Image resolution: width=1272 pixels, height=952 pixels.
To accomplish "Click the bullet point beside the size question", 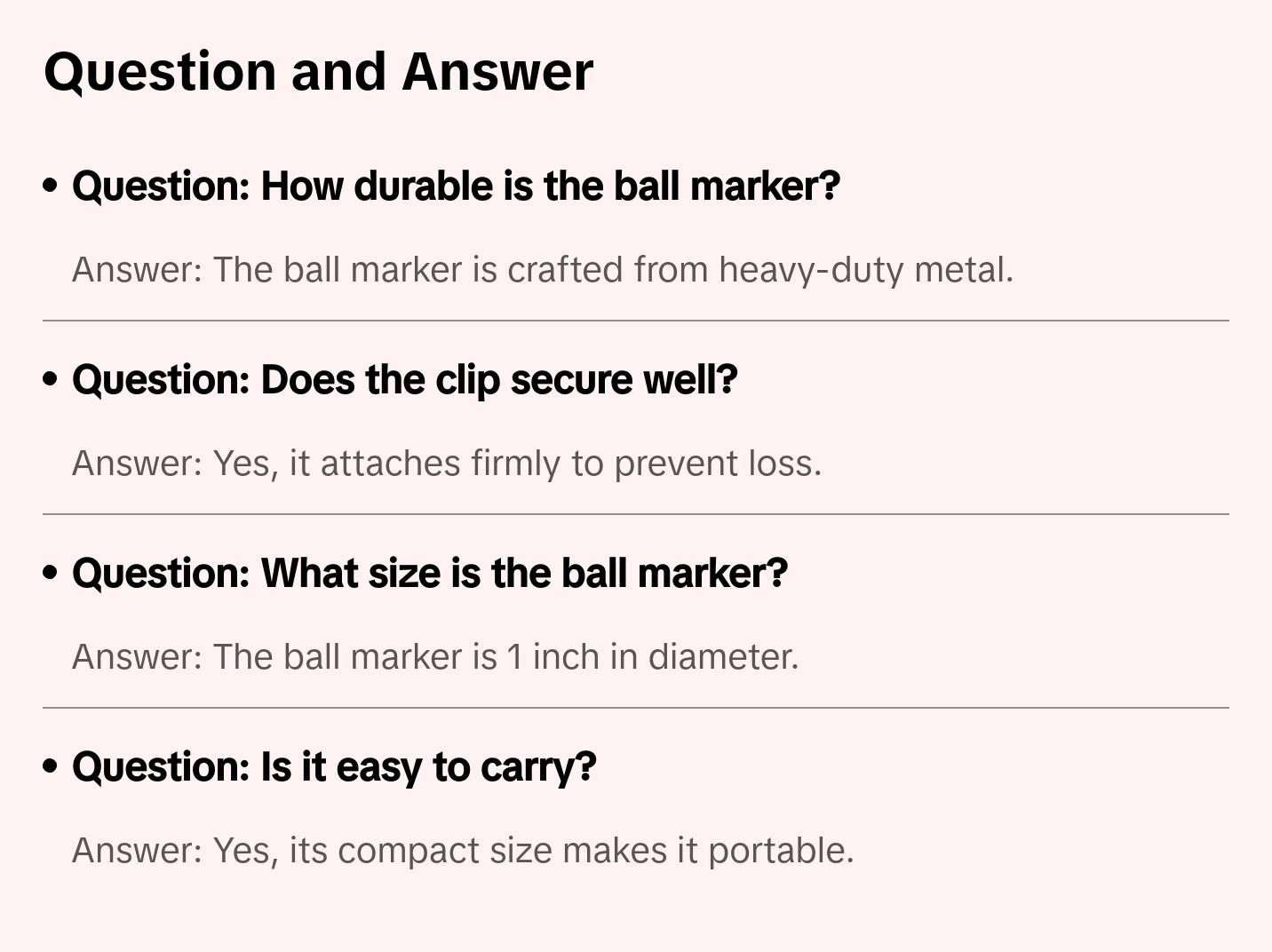I will pos(51,573).
